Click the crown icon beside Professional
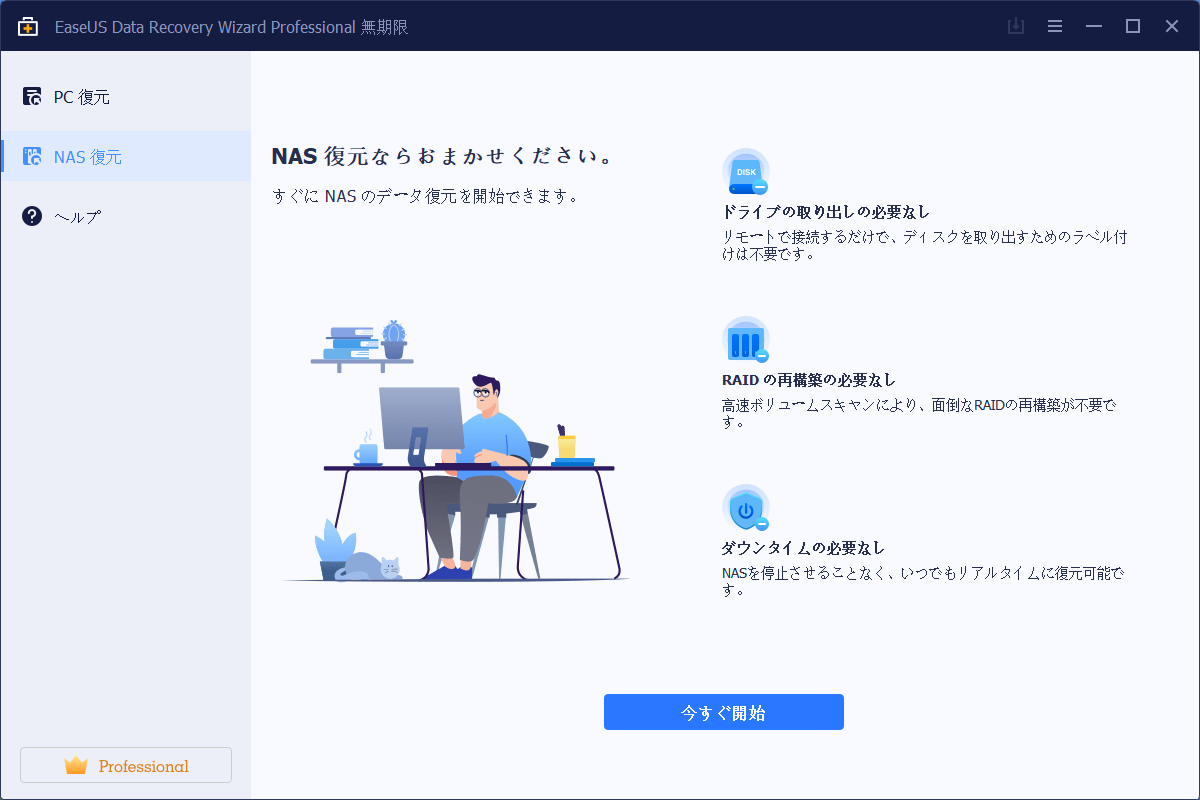 [x=76, y=766]
